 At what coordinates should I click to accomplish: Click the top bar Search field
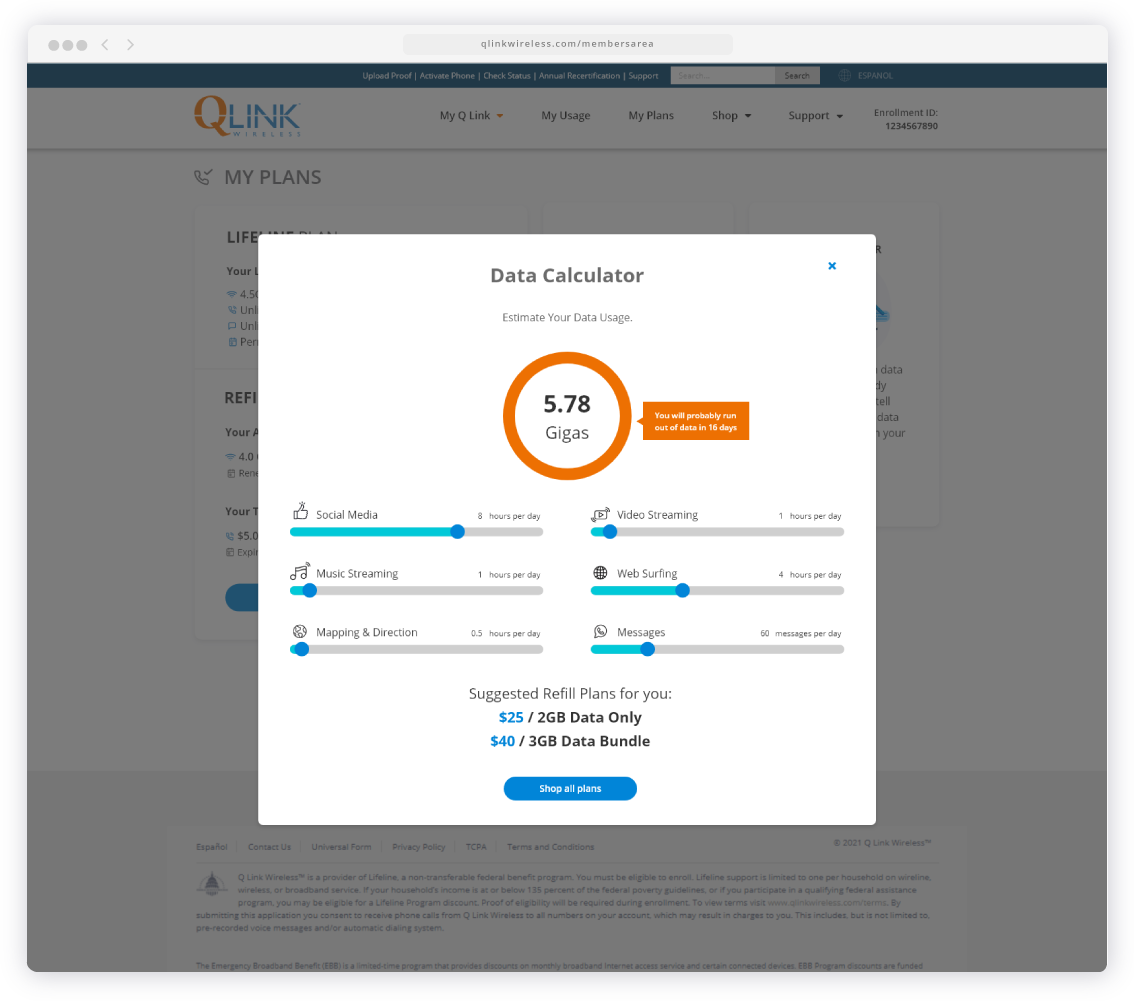pyautogui.click(x=722, y=75)
